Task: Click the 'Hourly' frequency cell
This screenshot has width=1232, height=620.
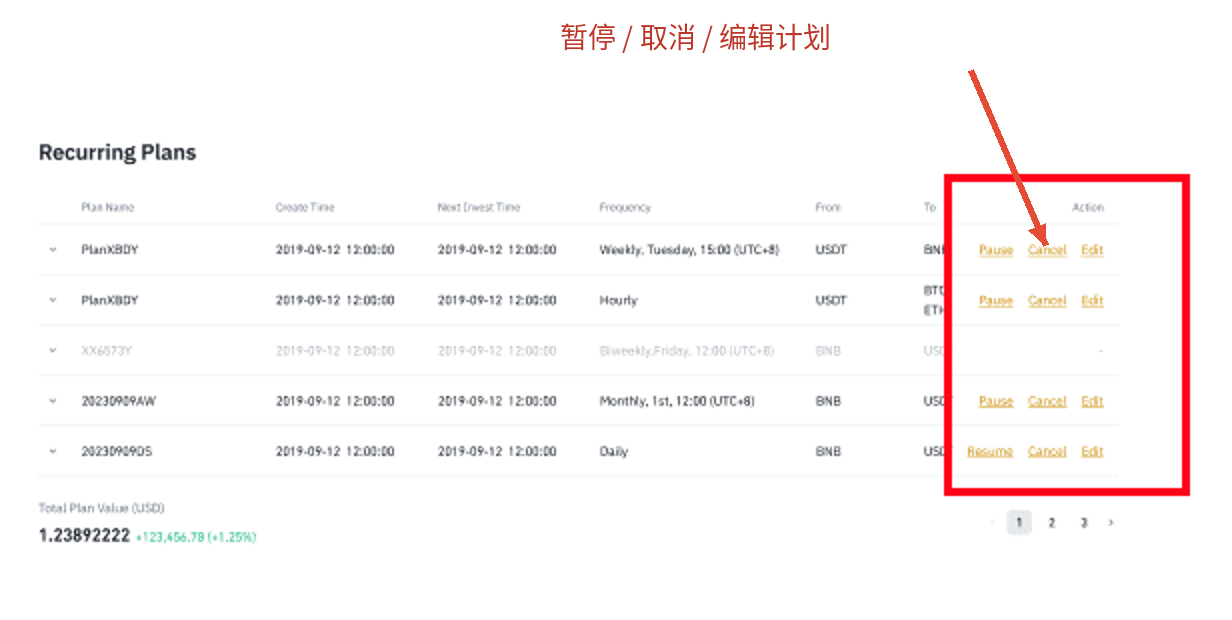Action: point(618,300)
